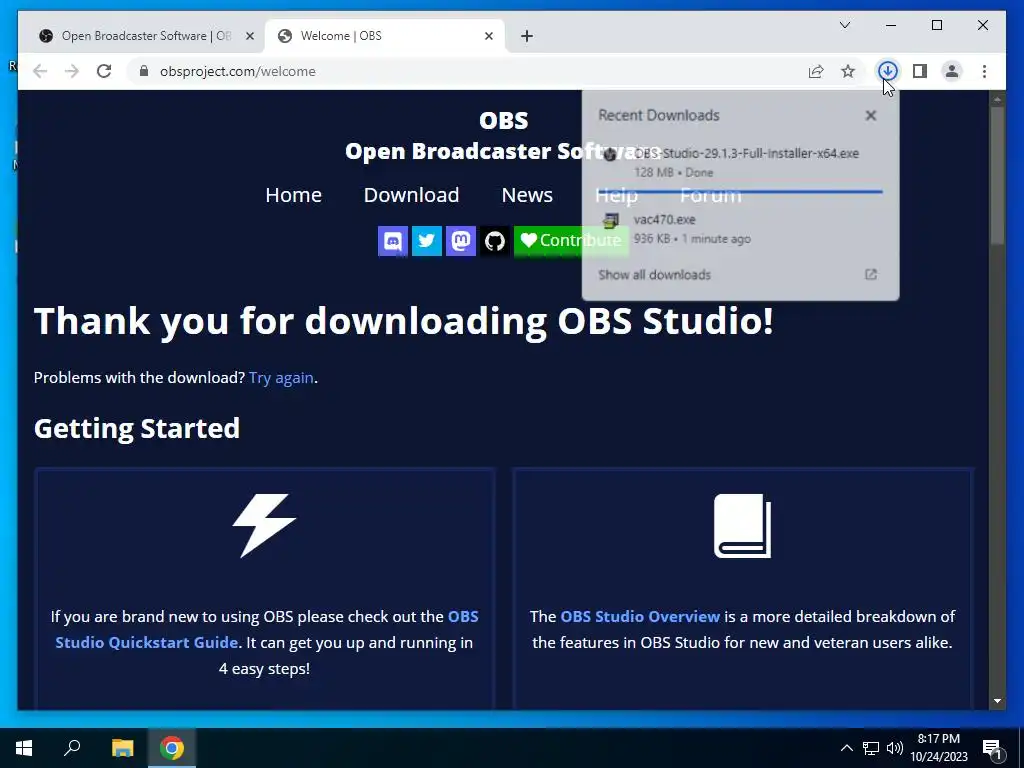Expand the tab search chevron
The height and width of the screenshot is (768, 1024).
(x=844, y=25)
